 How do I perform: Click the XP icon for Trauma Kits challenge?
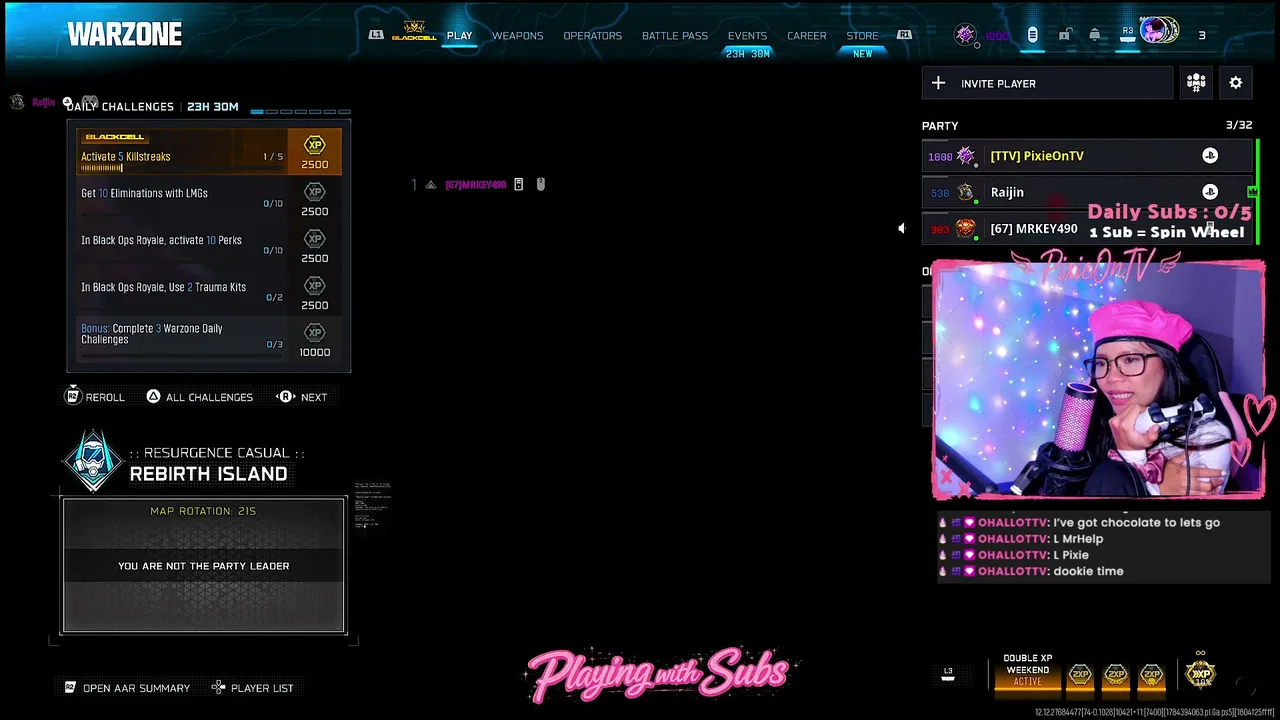(315, 286)
